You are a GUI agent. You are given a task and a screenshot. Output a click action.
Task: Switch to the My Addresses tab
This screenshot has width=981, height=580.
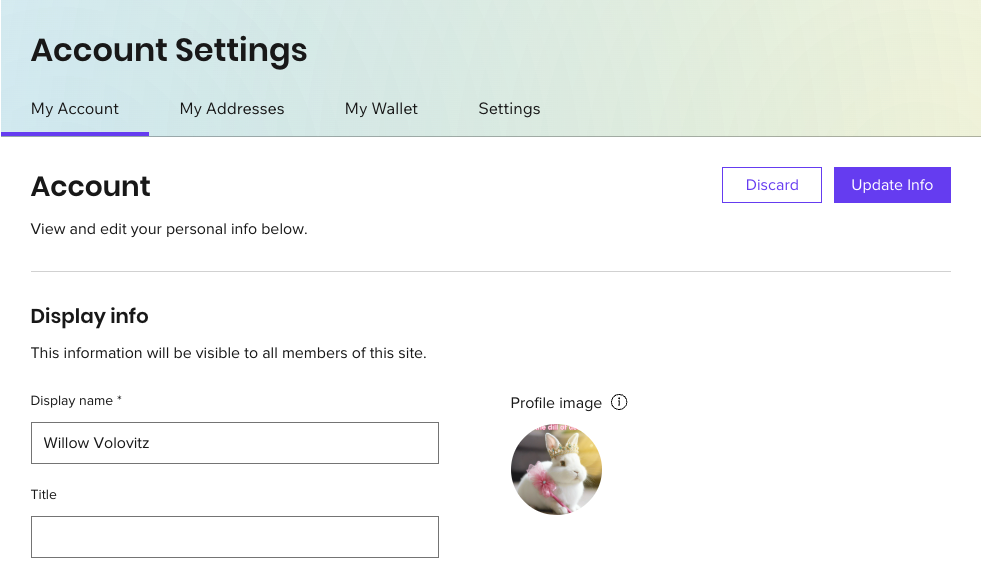tap(232, 108)
